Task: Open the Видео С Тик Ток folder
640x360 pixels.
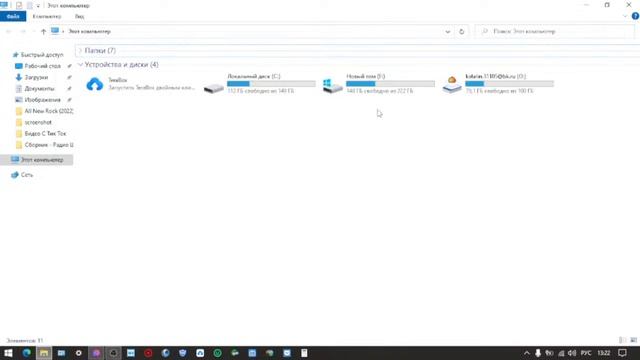Action: (45, 133)
